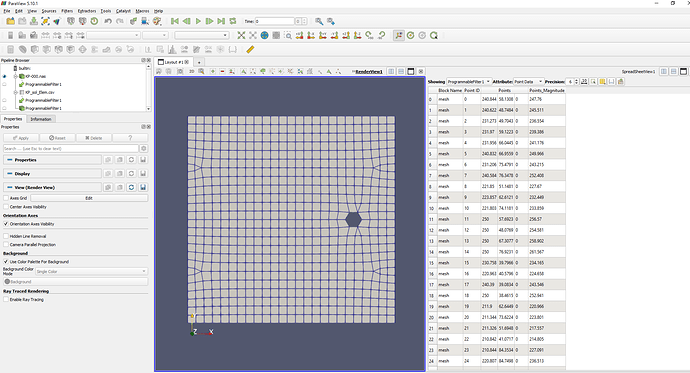
Task: Open the Attribute Point Data dropdown
Action: (529, 81)
